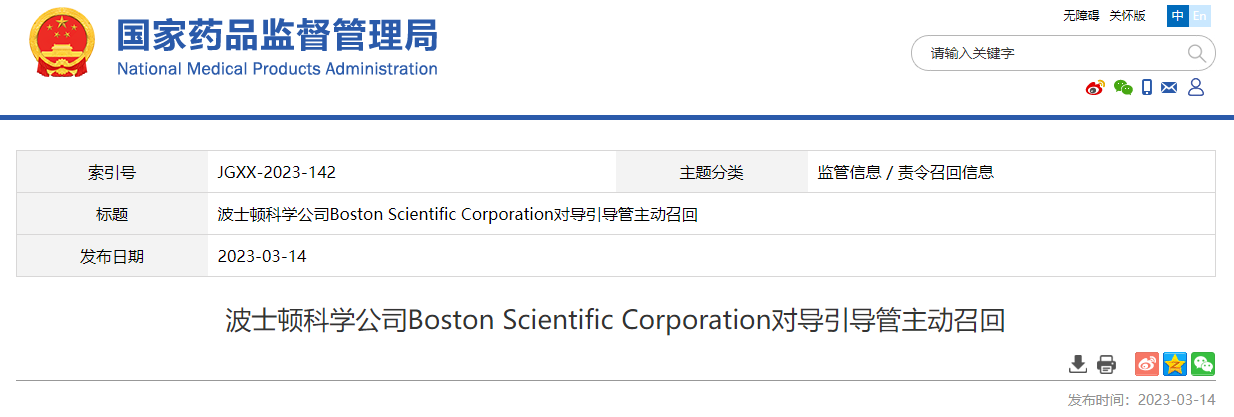Click the mobile phone icon
This screenshot has height=417, width=1234.
point(1147,88)
